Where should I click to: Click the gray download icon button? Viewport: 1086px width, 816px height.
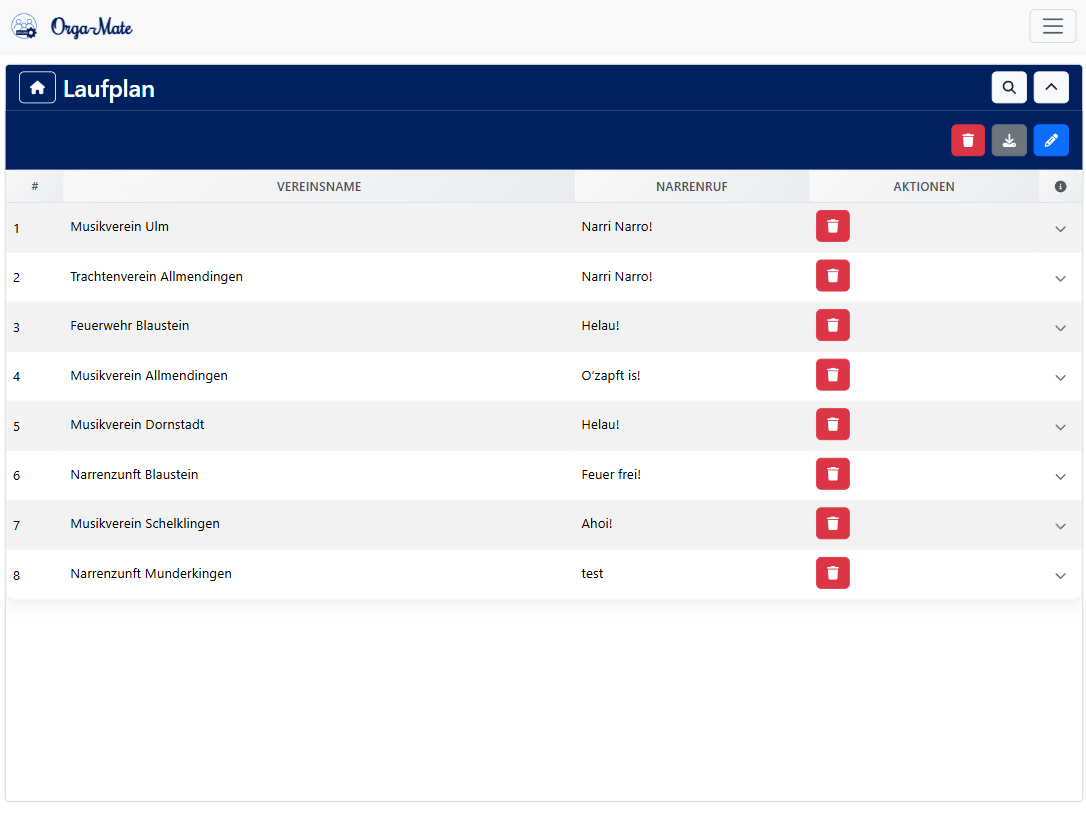(x=1009, y=141)
